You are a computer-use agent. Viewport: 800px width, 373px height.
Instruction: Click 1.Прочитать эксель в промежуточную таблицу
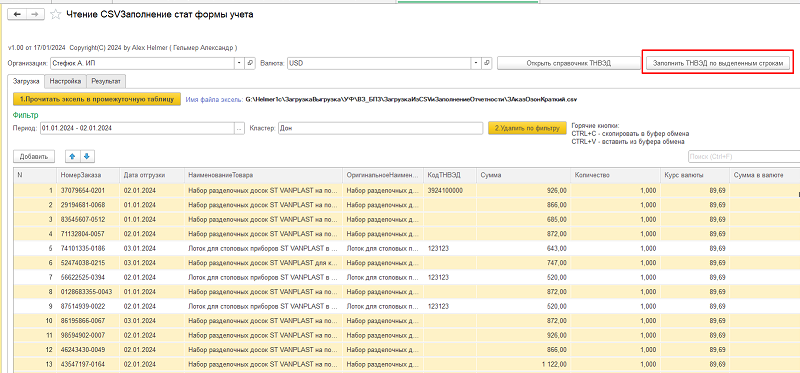pos(97,100)
